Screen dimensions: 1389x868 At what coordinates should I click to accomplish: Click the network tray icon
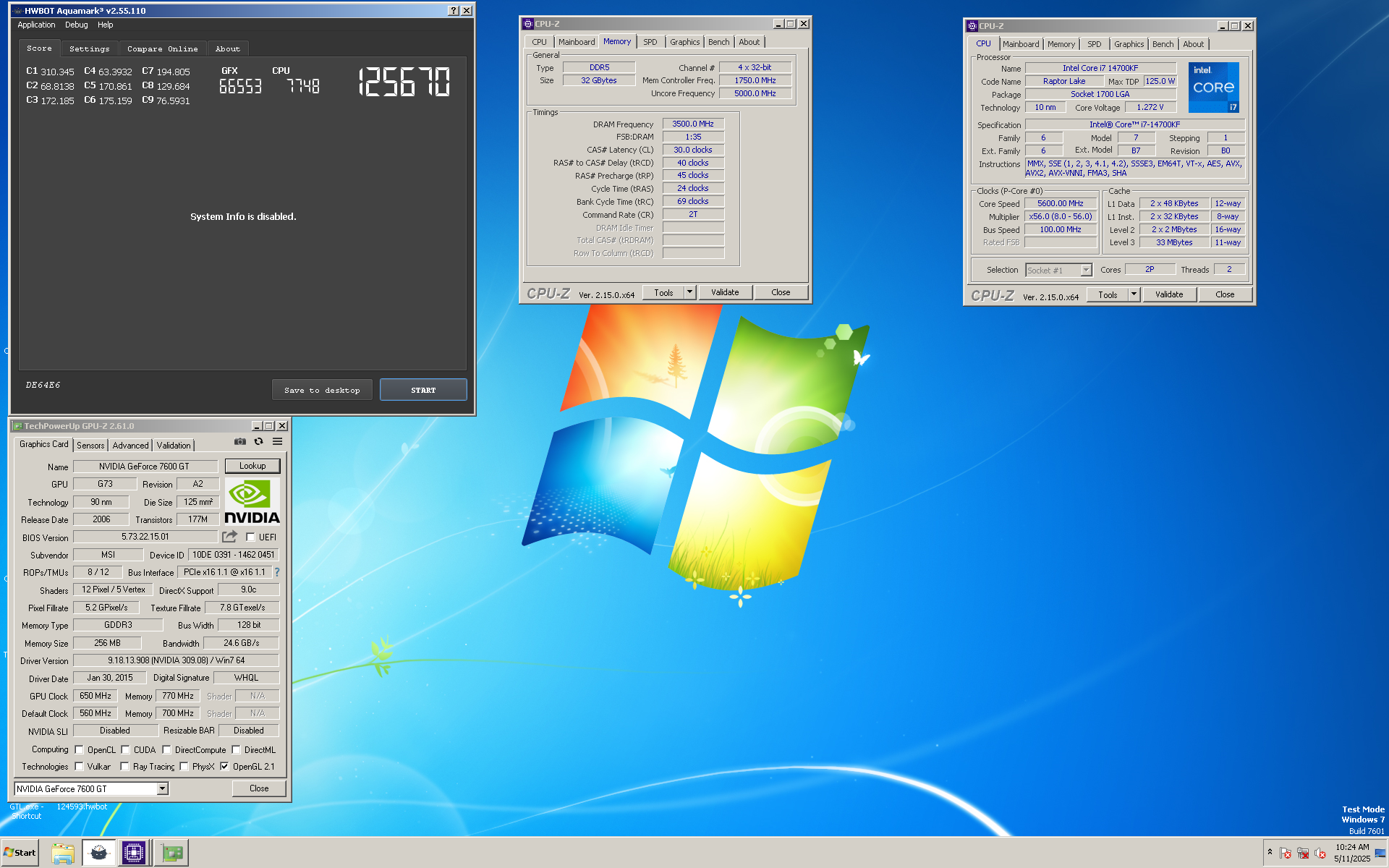pyautogui.click(x=1303, y=853)
